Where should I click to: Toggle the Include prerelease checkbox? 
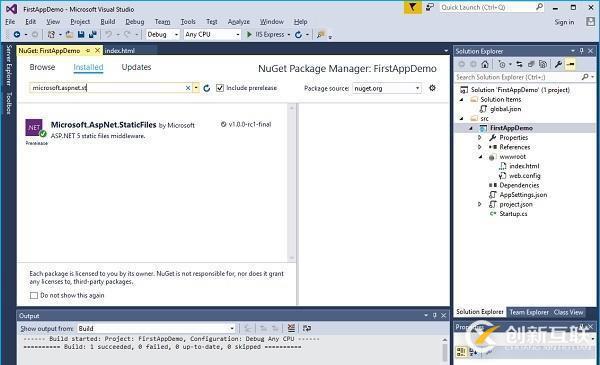point(220,88)
